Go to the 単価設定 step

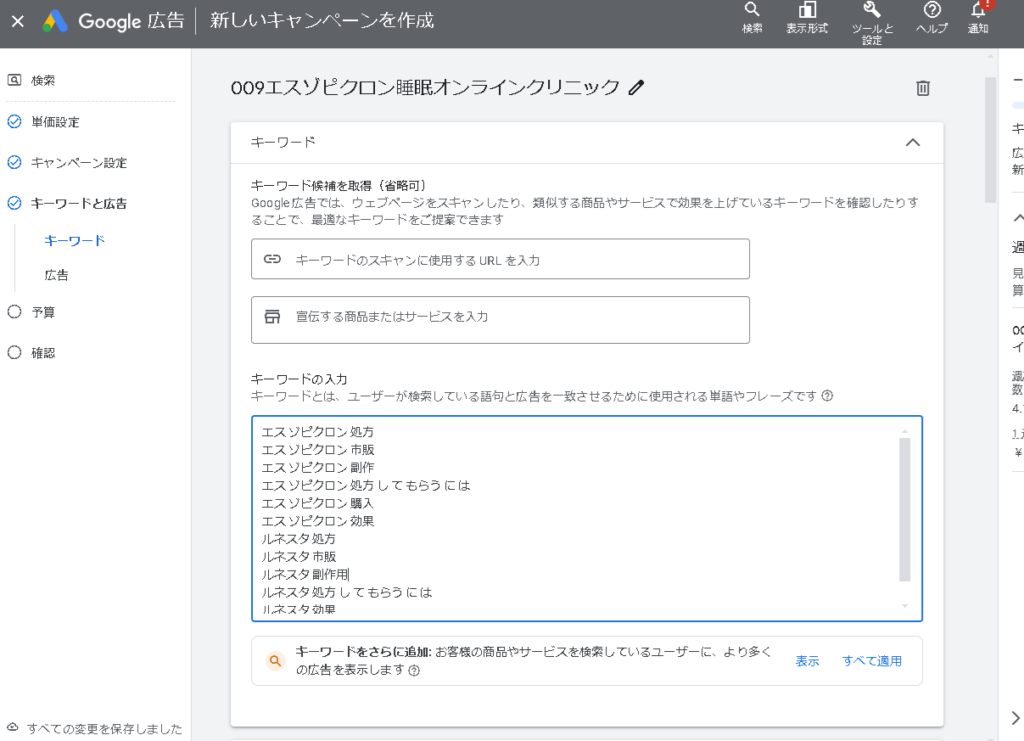56,122
